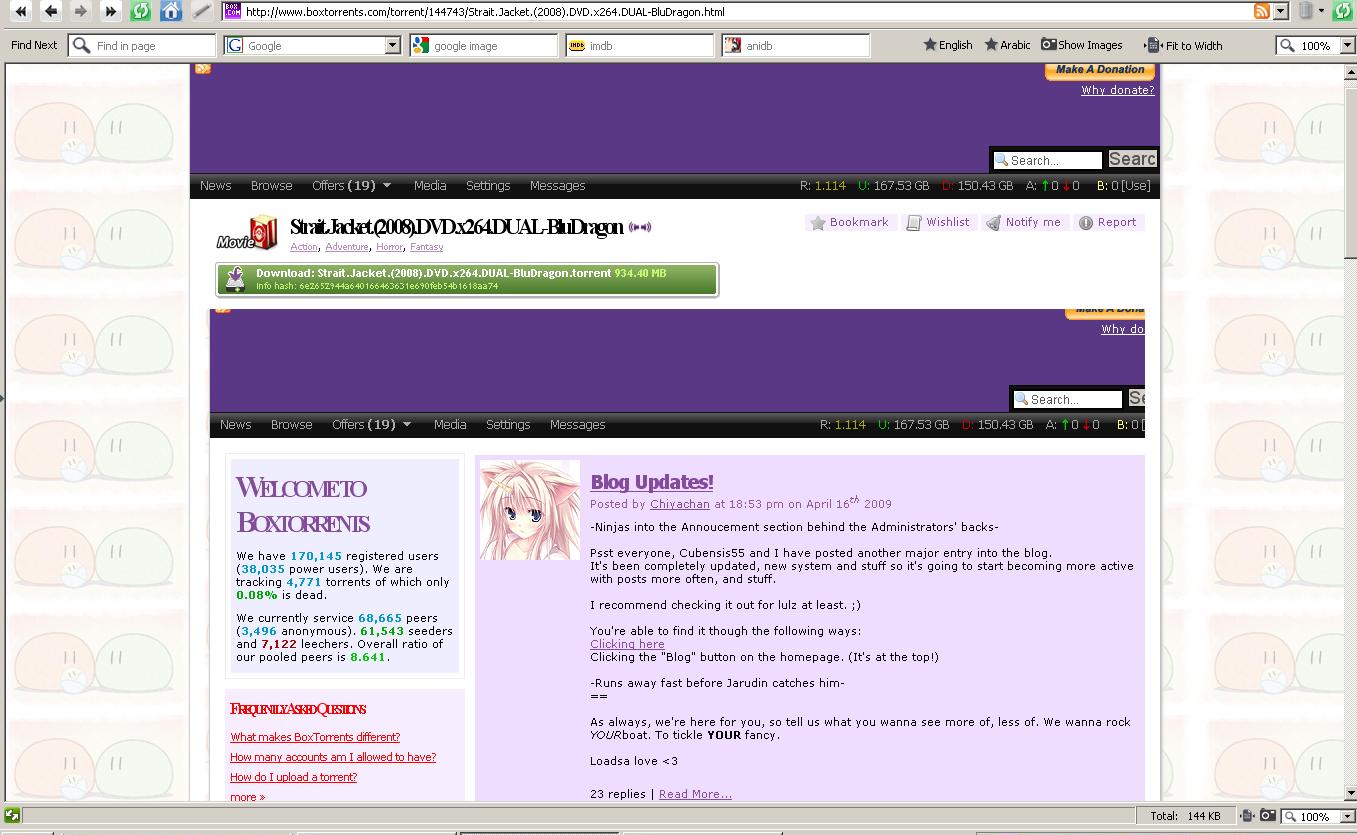The image size is (1357, 835).
Task: Click the Find in page field
Action: pos(142,45)
